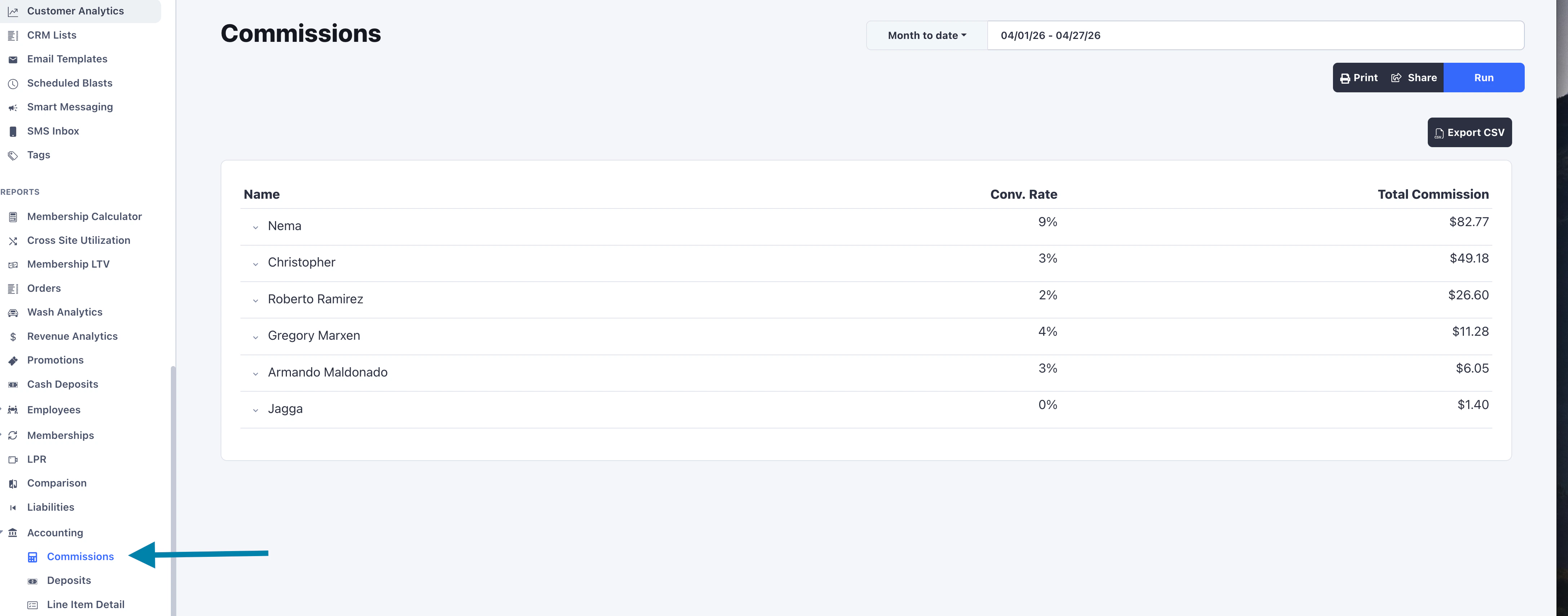Click the Share button
This screenshot has width=1568, height=616.
[1413, 78]
